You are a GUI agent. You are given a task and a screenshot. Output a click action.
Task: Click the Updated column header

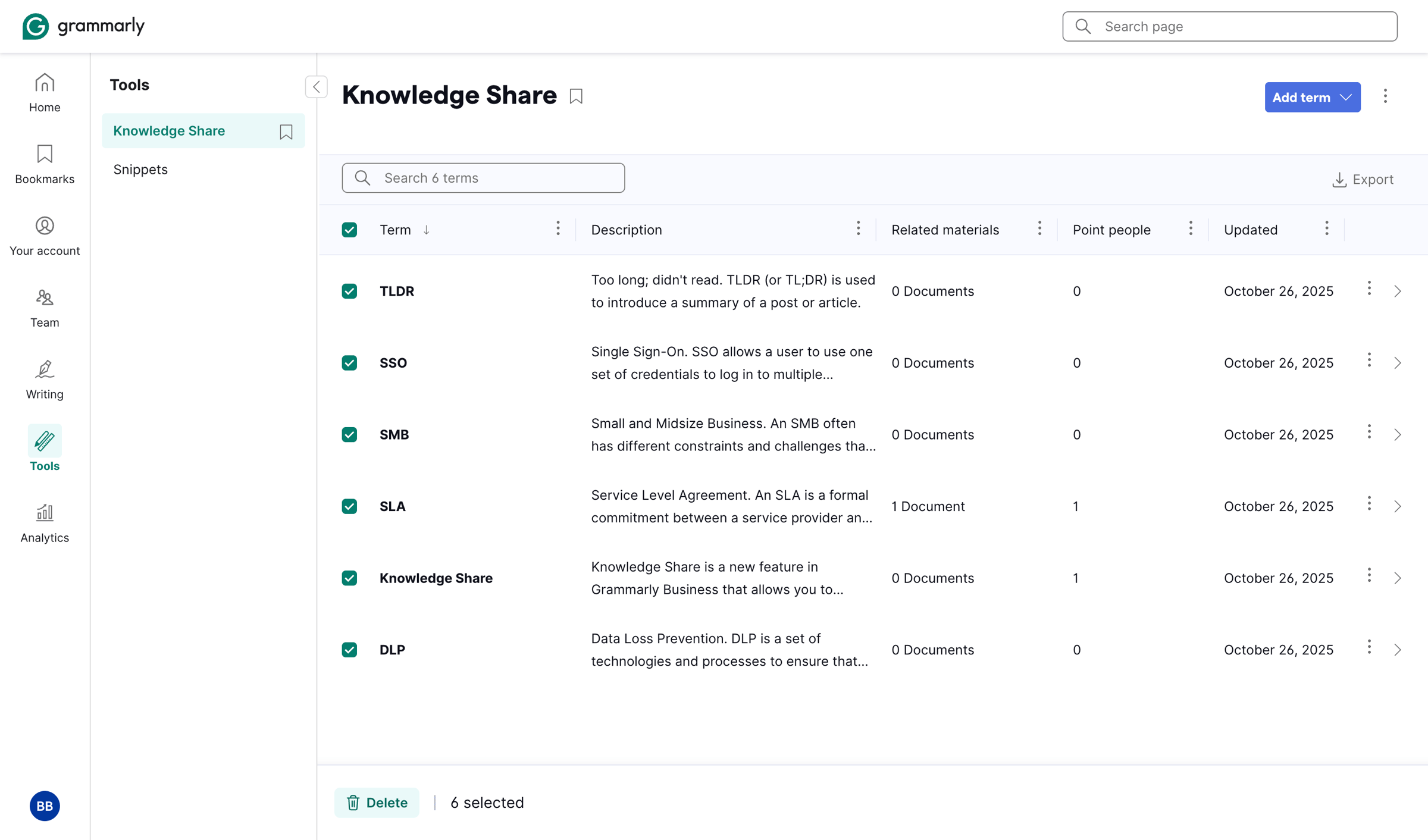(1251, 230)
